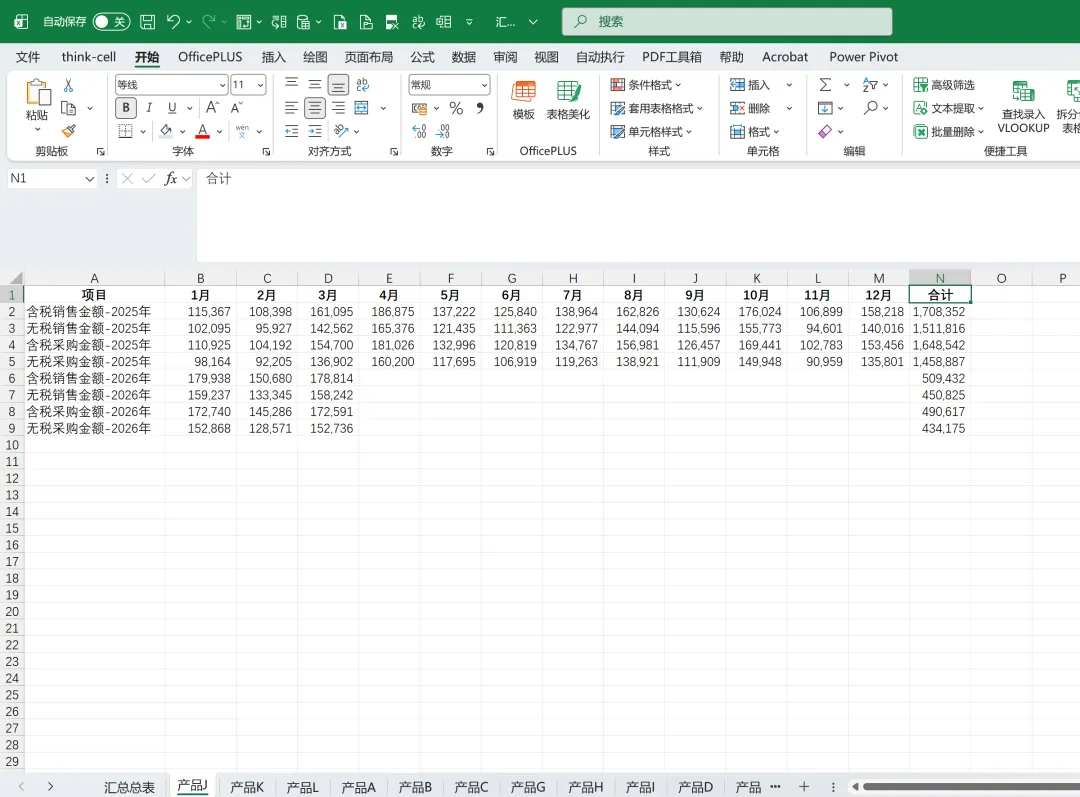
Task: Switch to 产品K sheet tab
Action: tap(247, 787)
